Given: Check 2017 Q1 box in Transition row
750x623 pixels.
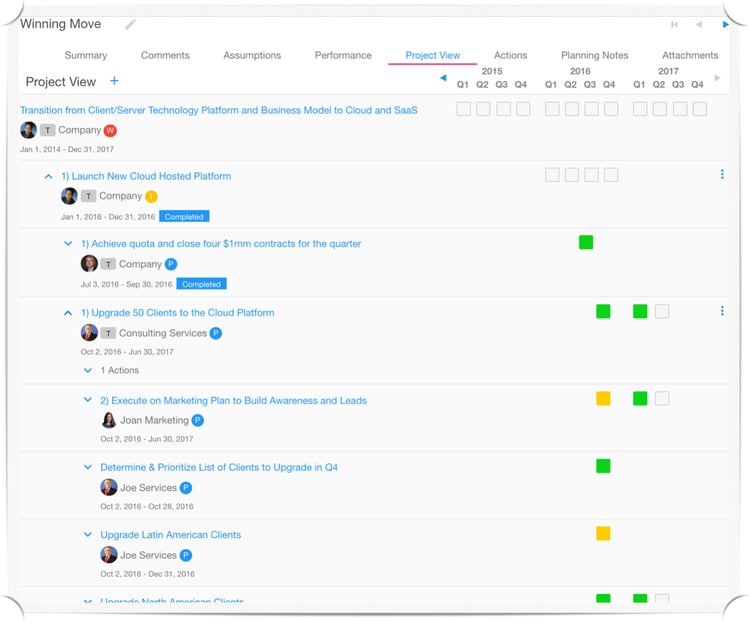Looking at the screenshot, I should click(x=640, y=109).
